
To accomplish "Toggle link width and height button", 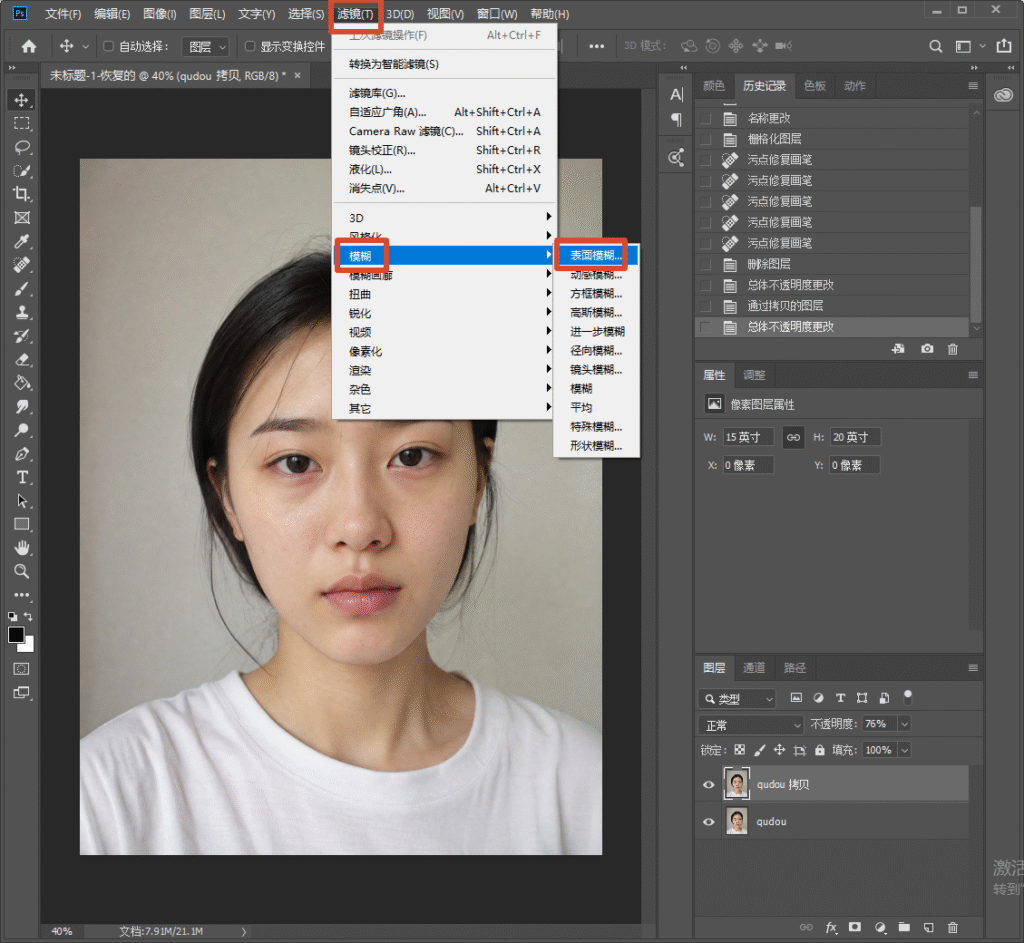I will (793, 438).
